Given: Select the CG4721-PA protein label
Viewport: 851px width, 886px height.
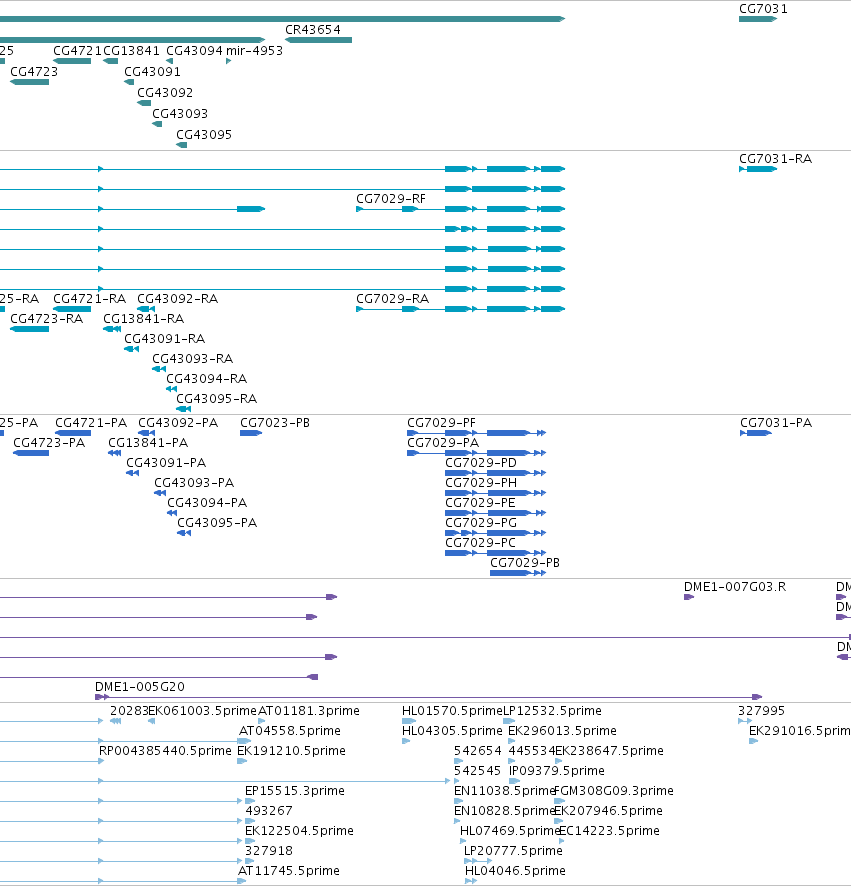Looking at the screenshot, I should 91,423.
